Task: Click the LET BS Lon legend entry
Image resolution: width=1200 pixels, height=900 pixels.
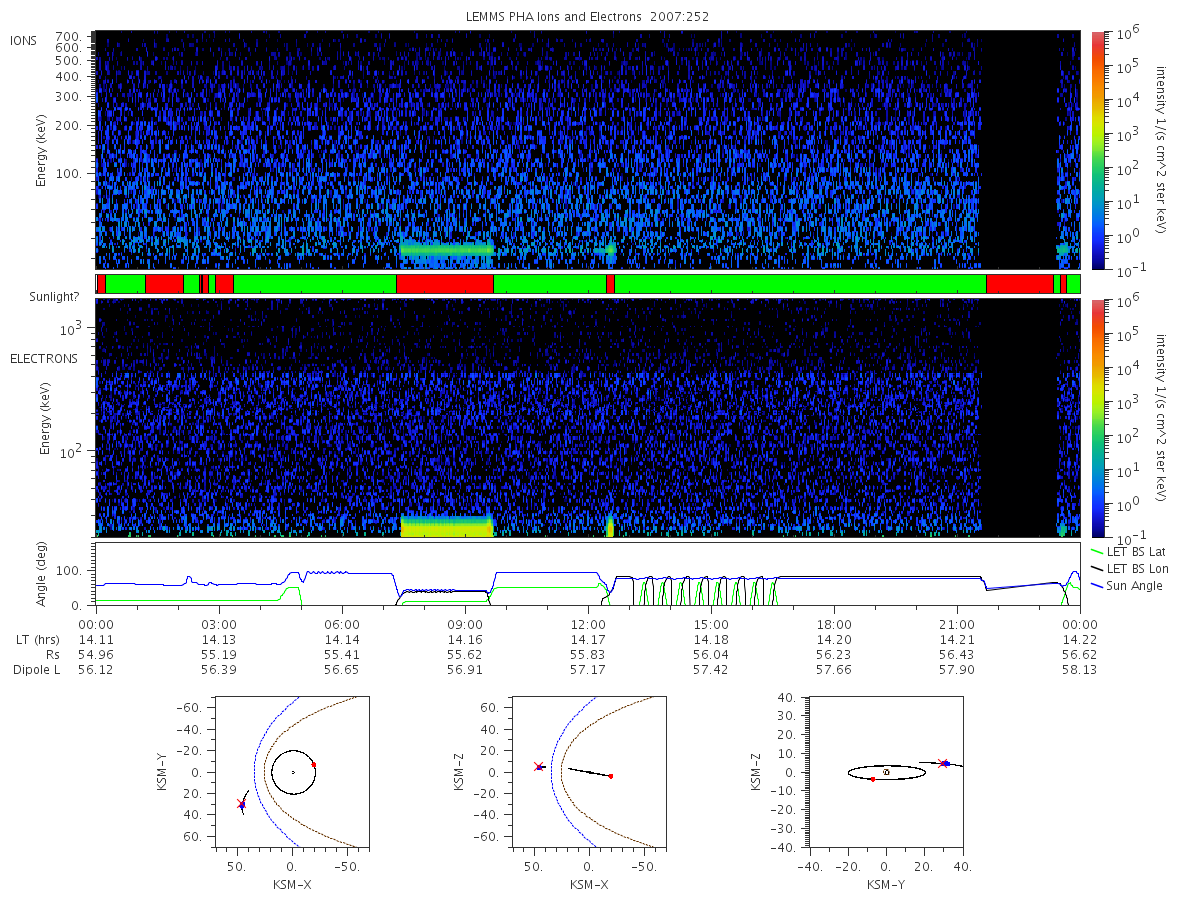Action: coord(1129,568)
